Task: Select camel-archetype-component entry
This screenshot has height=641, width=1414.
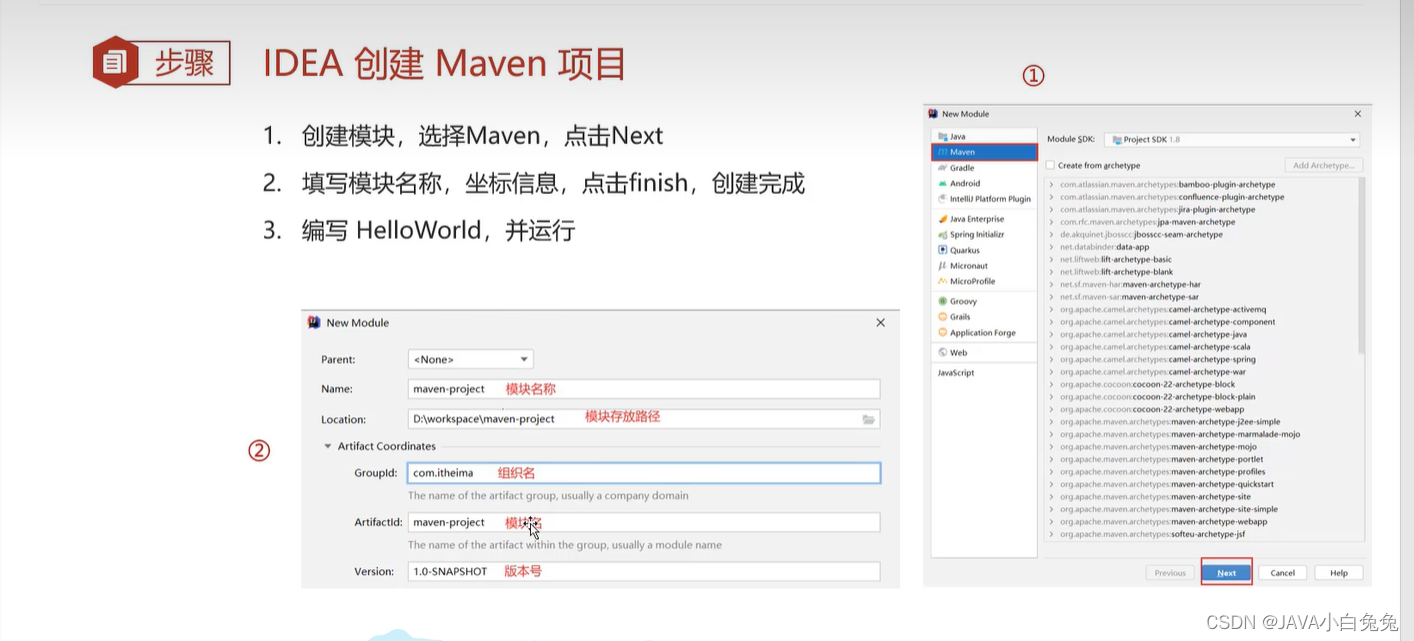Action: pos(1168,322)
